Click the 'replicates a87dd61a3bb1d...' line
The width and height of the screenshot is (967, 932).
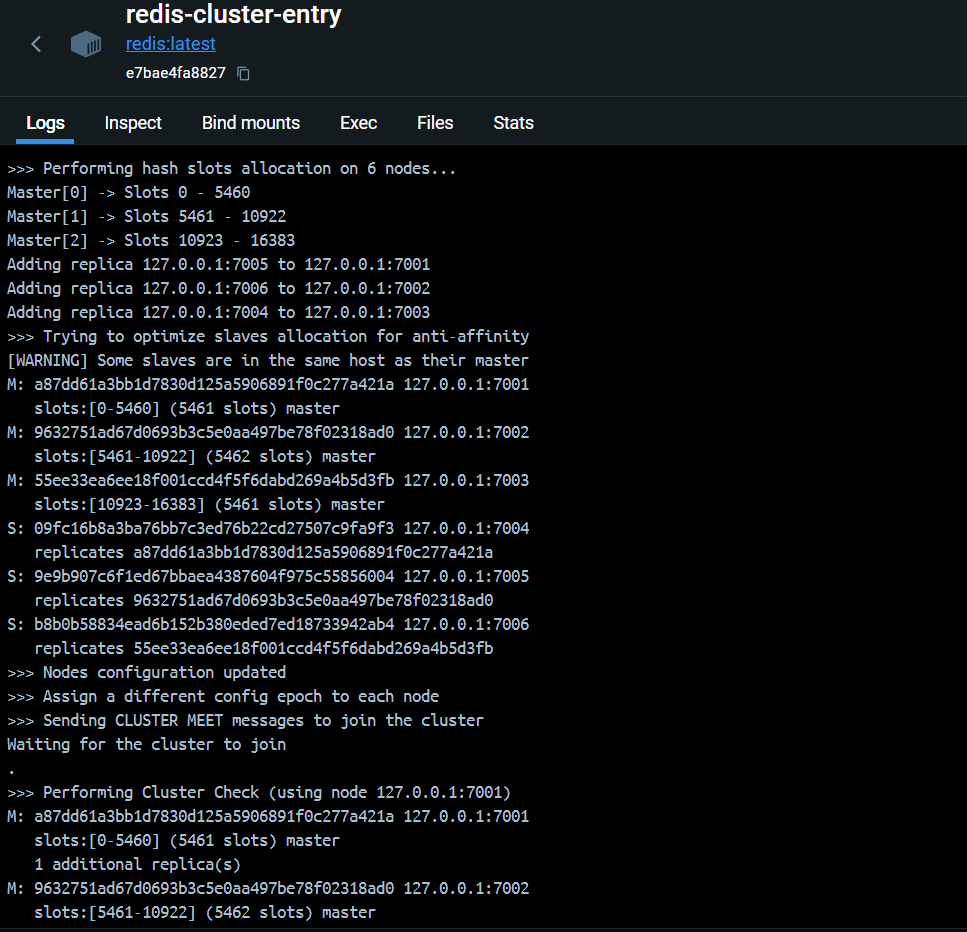263,553
